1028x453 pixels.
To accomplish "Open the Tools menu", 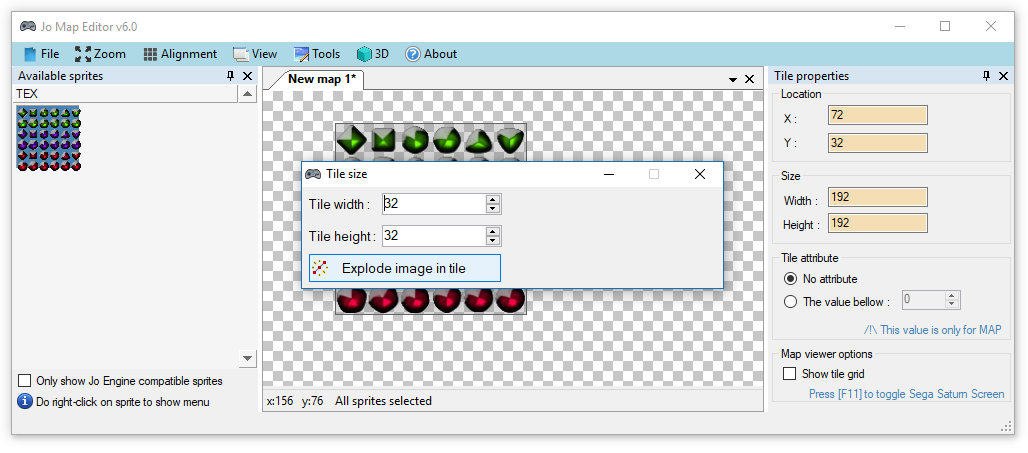I will click(317, 54).
